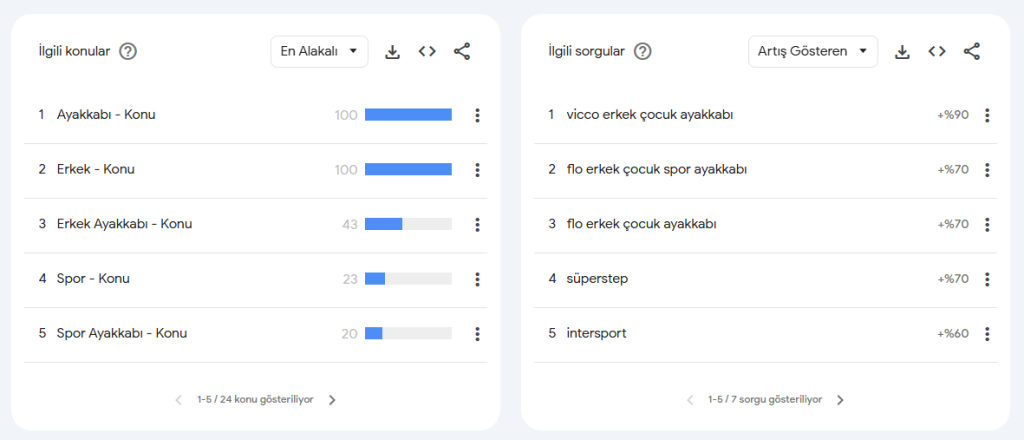Open the vicco erkek çocuk ayakkabı query
This screenshot has width=1024, height=440.
tap(649, 115)
